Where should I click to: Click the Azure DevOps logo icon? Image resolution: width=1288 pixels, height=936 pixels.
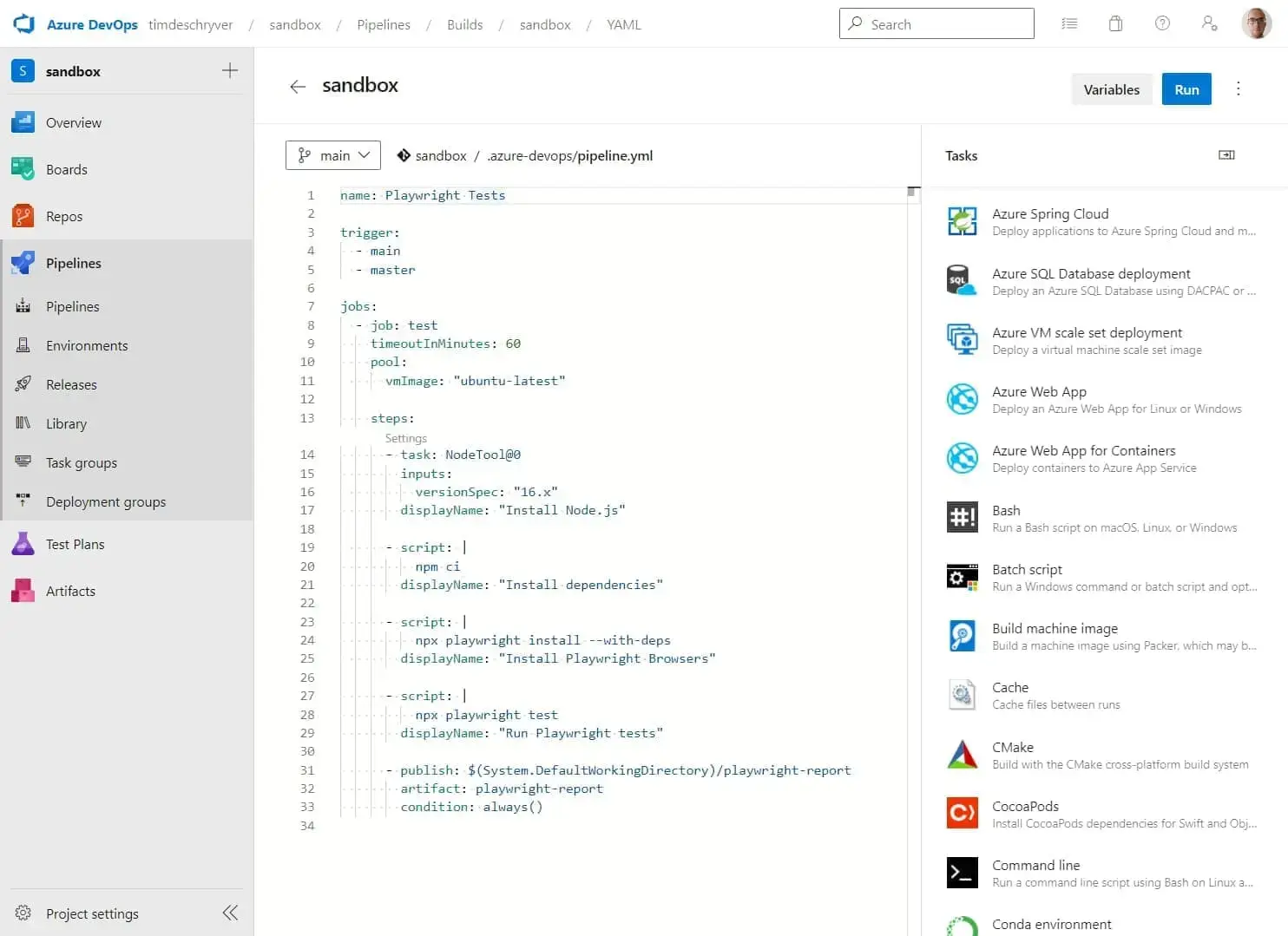[23, 23]
